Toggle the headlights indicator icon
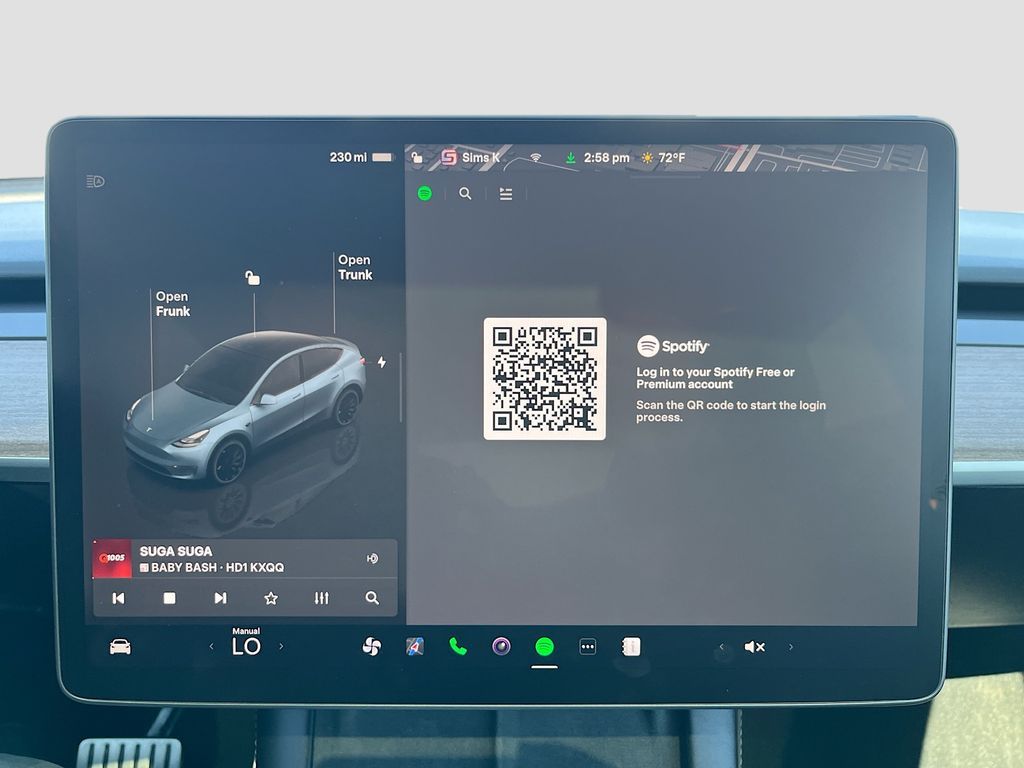The image size is (1024, 768). pos(96,181)
